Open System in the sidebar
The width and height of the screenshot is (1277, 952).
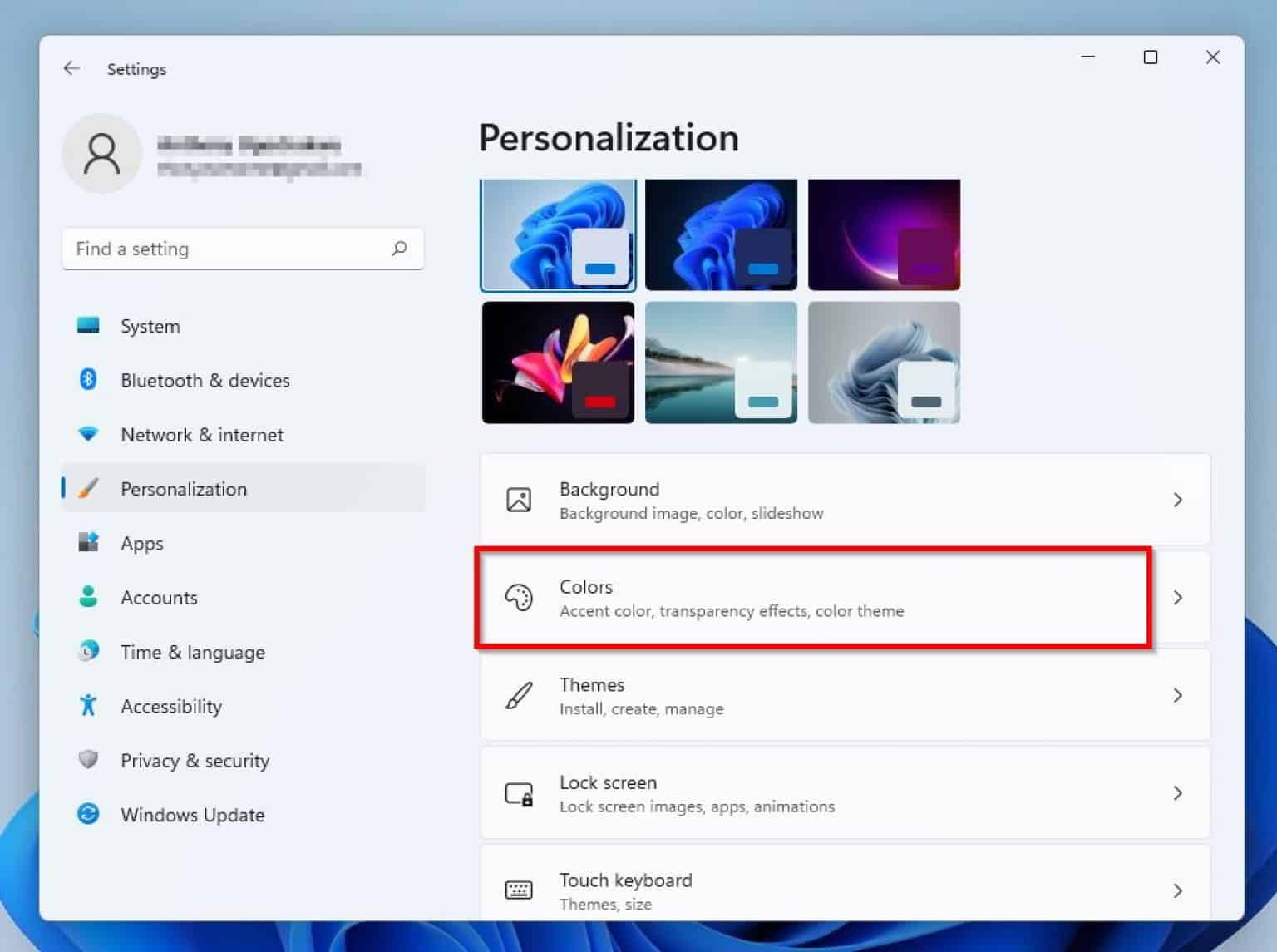(x=243, y=326)
